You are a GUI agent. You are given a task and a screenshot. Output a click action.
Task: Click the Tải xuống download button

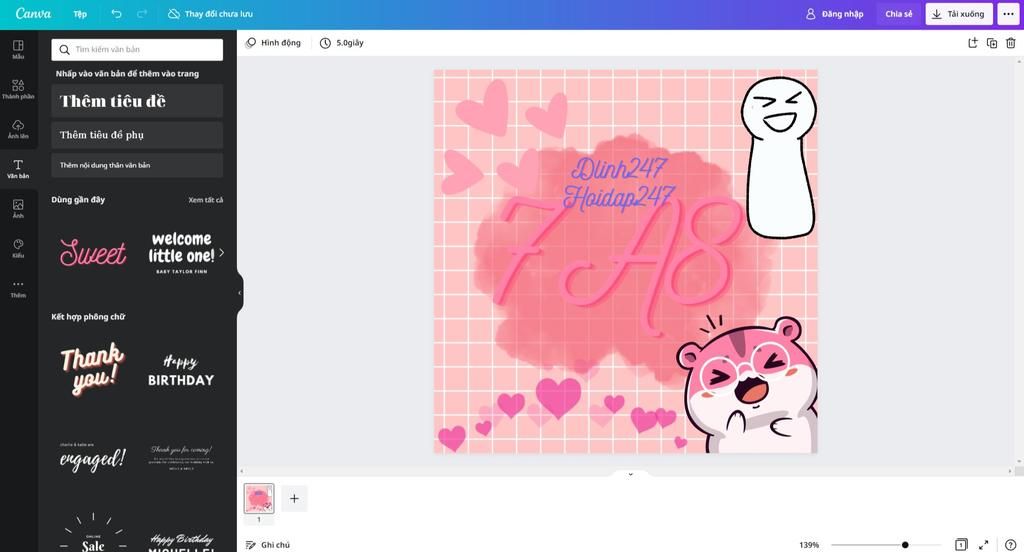click(958, 14)
